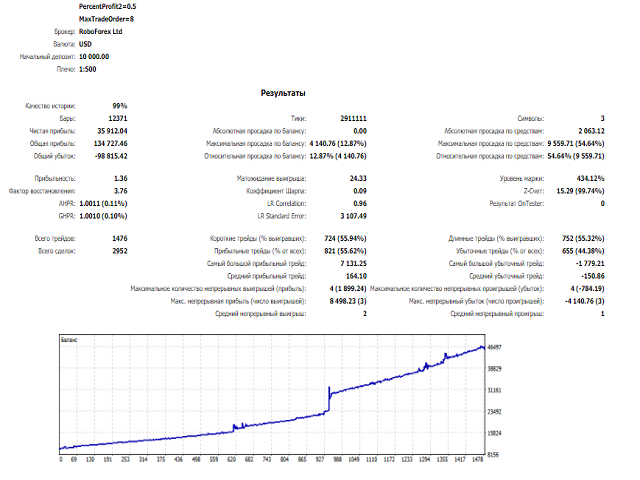This screenshot has width=640, height=480.
Task: Select the PercentProfit2=0.5 parameter line
Action: point(107,7)
